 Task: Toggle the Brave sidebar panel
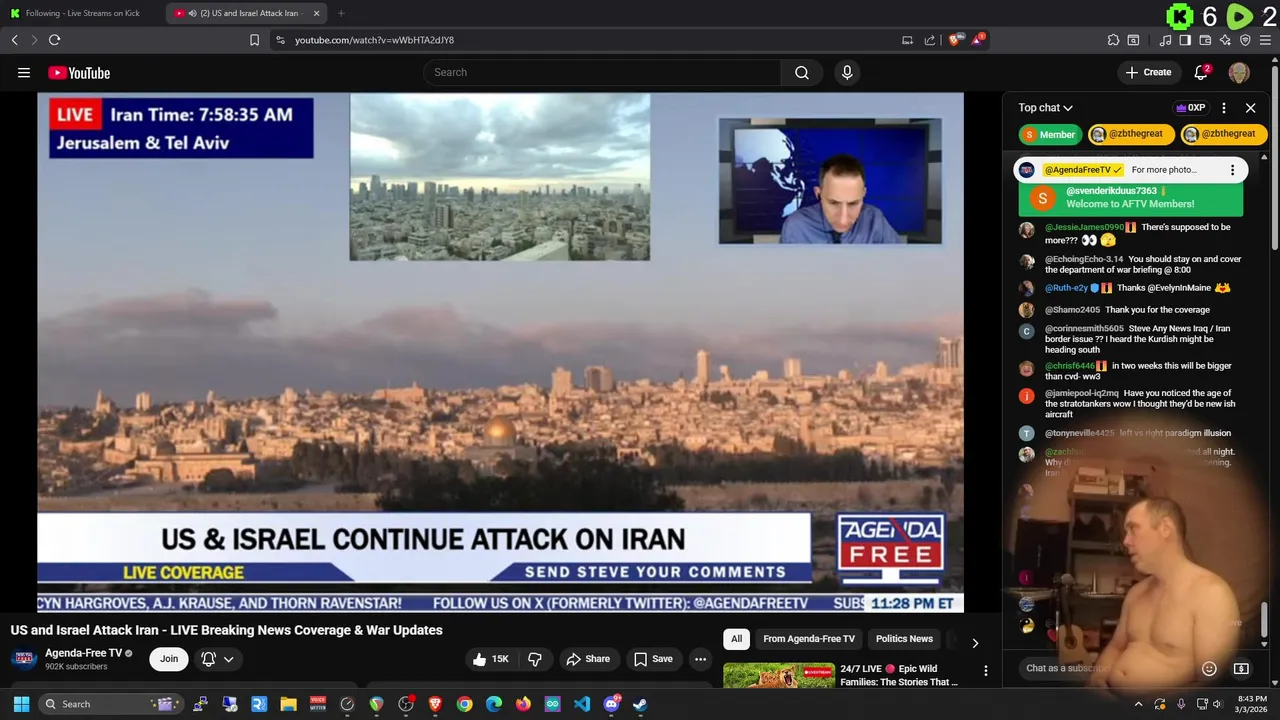pos(1185,40)
